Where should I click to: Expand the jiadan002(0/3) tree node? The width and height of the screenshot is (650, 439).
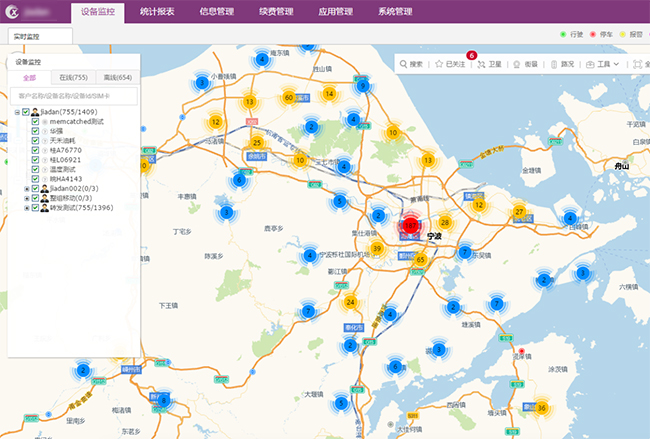pyautogui.click(x=27, y=188)
